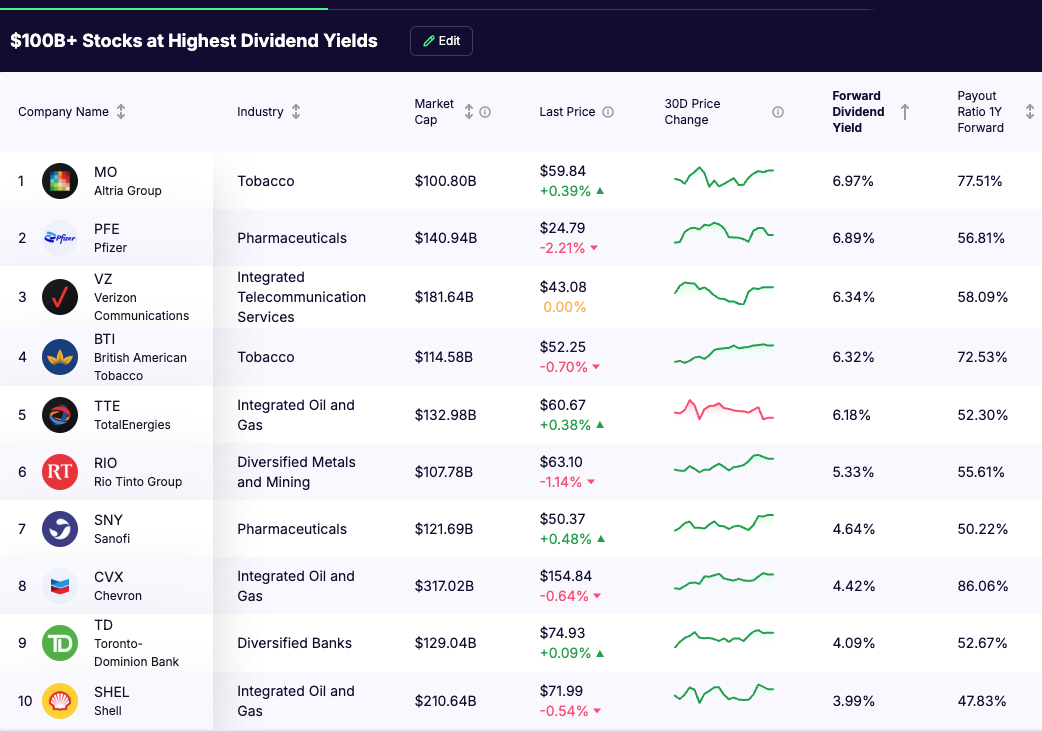Open the SNY ticker link
1042x731 pixels.
point(108,520)
